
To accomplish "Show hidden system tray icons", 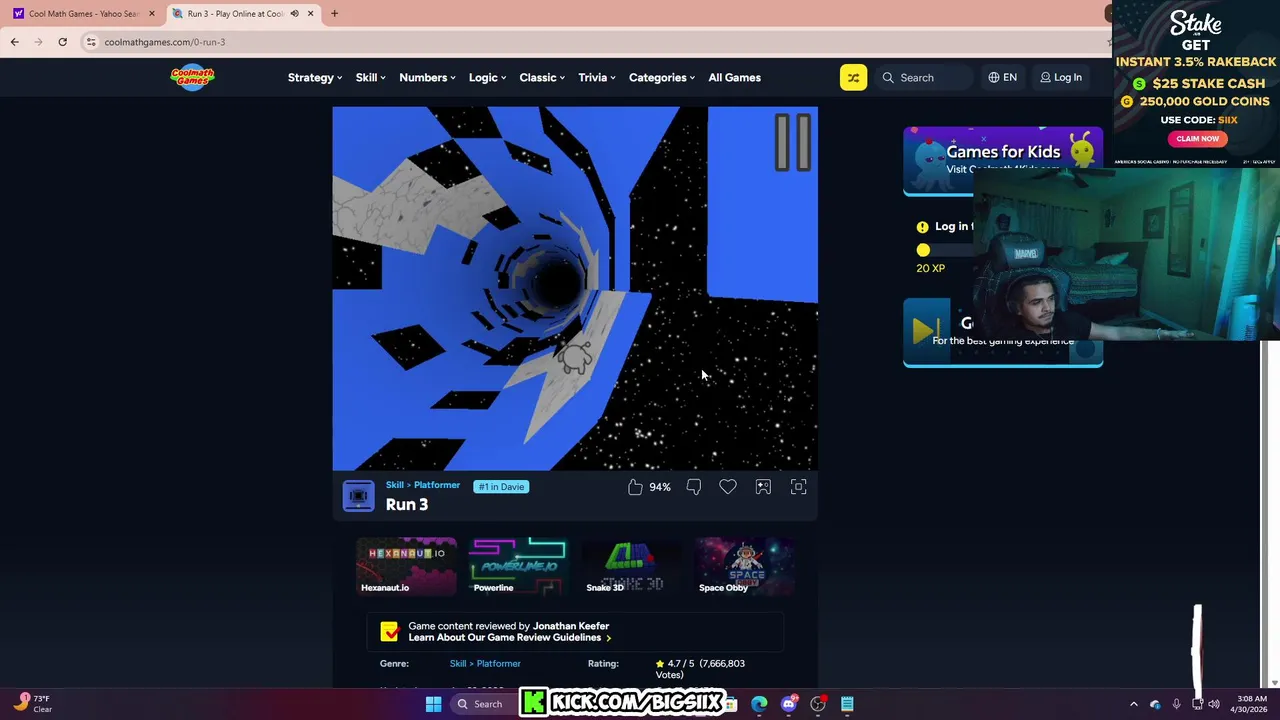I will pyautogui.click(x=1133, y=704).
